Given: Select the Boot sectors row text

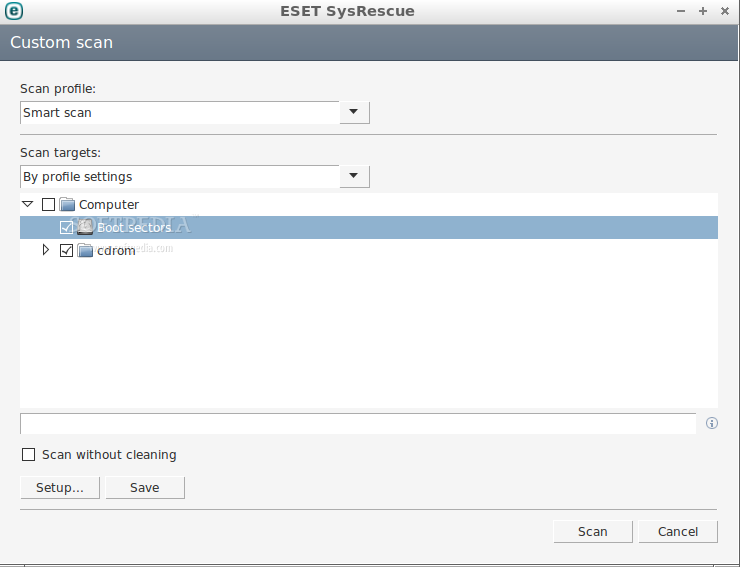Looking at the screenshot, I should (x=134, y=228).
